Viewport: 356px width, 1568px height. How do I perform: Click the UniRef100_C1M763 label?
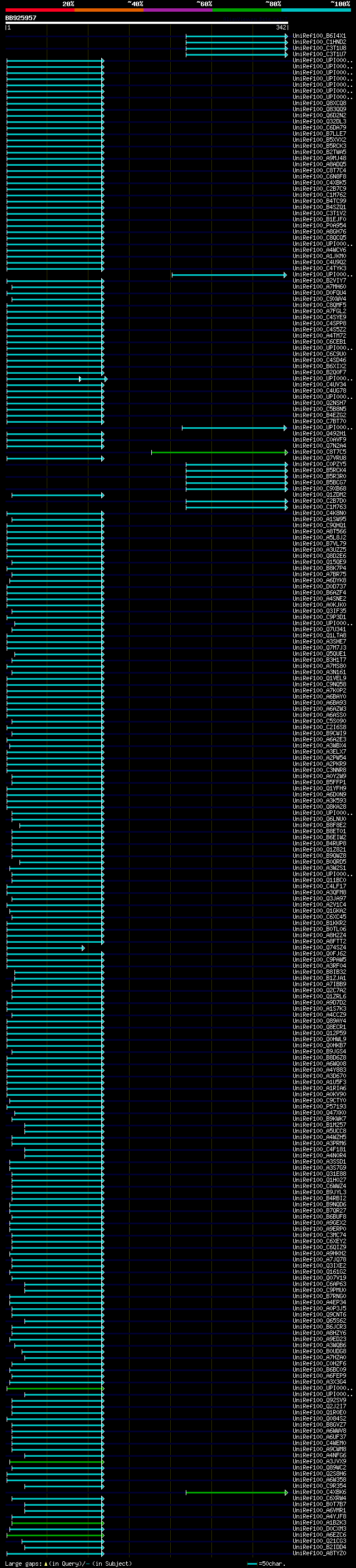(319, 507)
